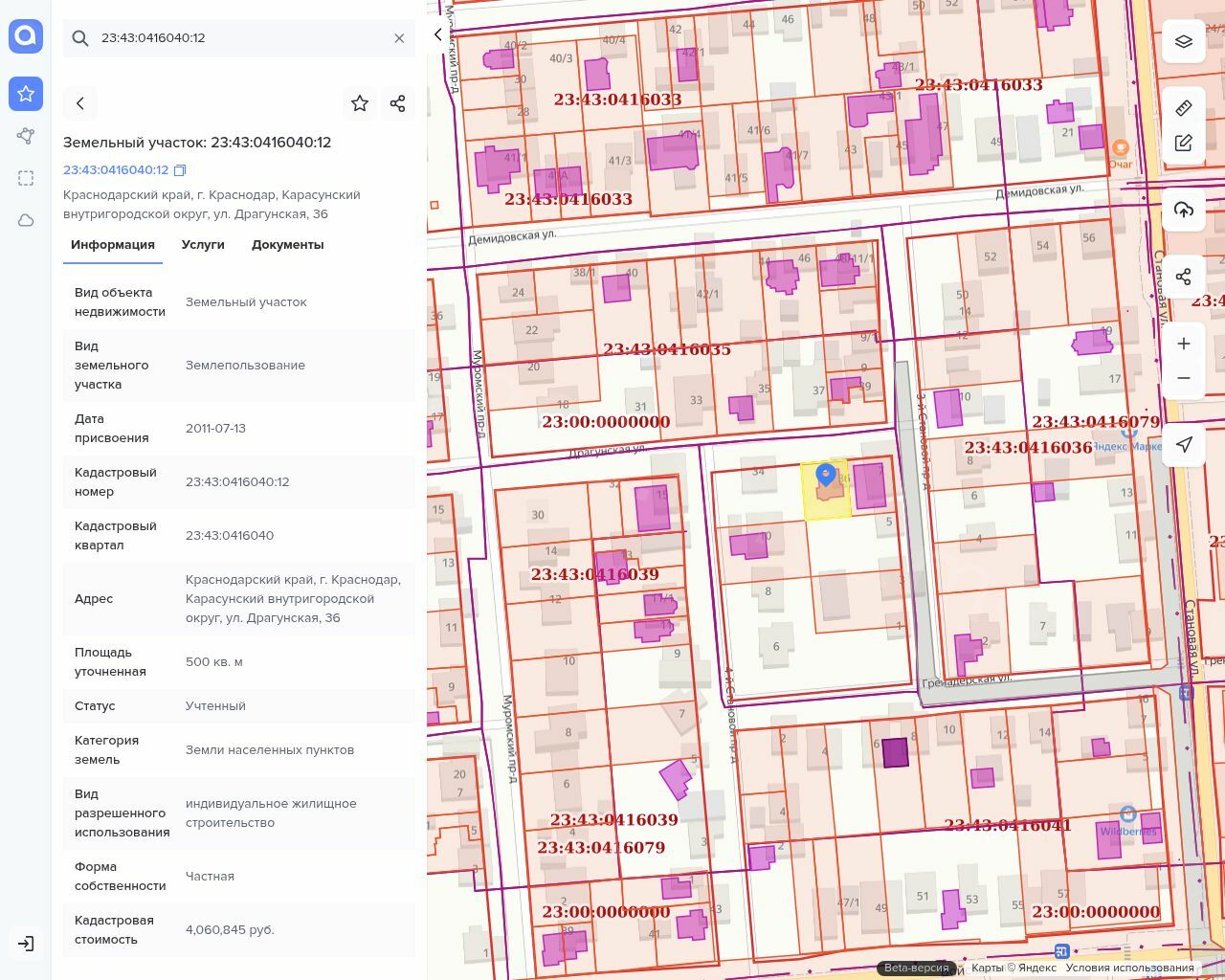Open the map layers panel

click(x=1184, y=41)
